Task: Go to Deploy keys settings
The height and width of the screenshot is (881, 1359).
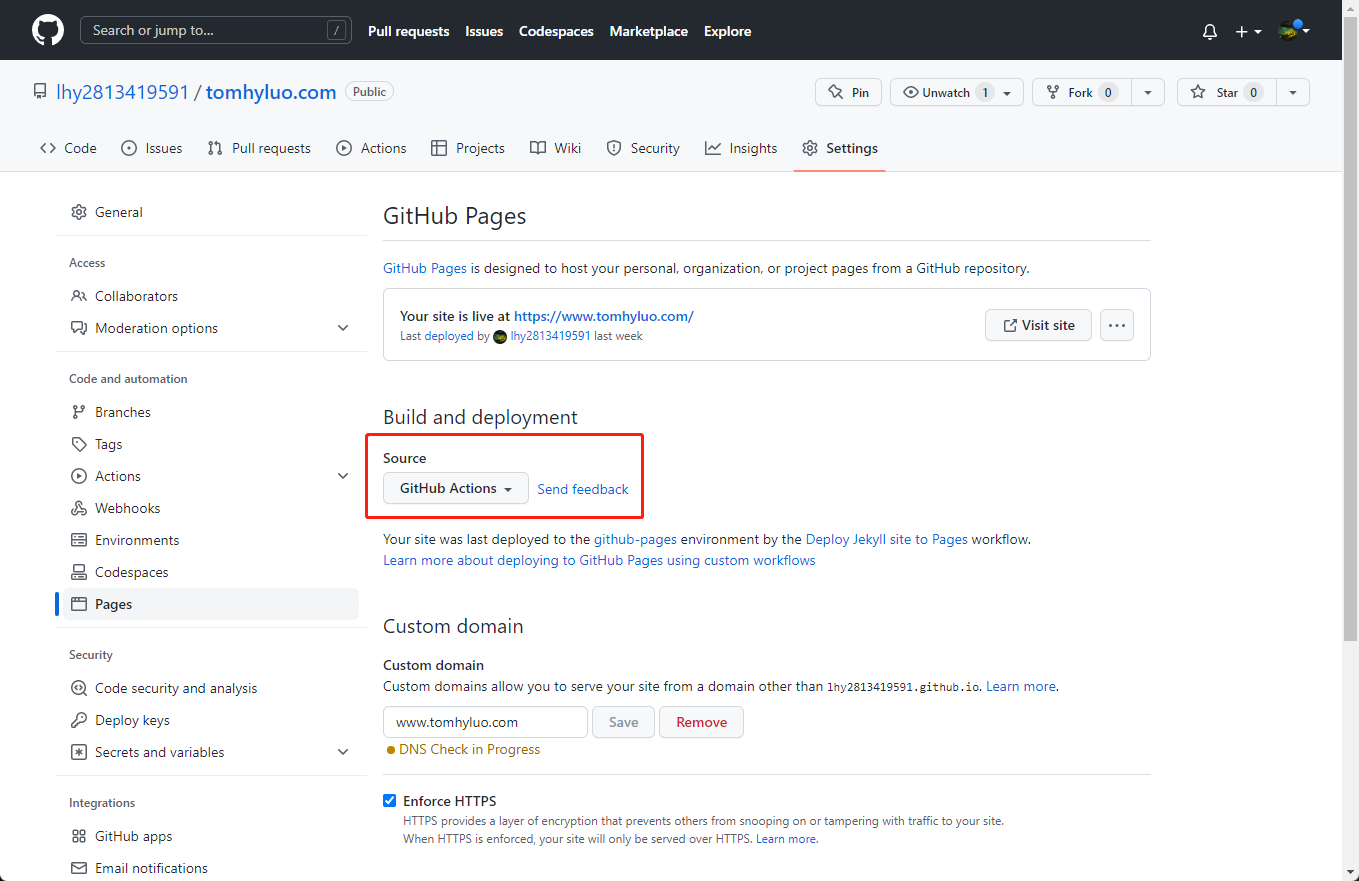Action: coord(132,720)
